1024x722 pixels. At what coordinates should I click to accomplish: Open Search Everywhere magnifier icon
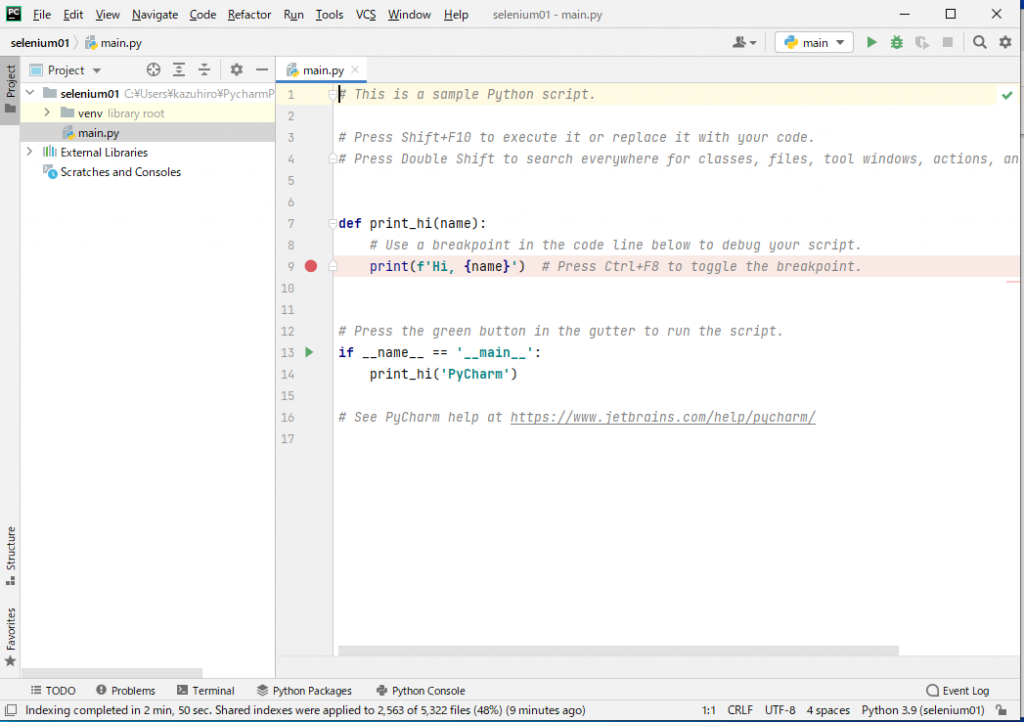coord(980,42)
